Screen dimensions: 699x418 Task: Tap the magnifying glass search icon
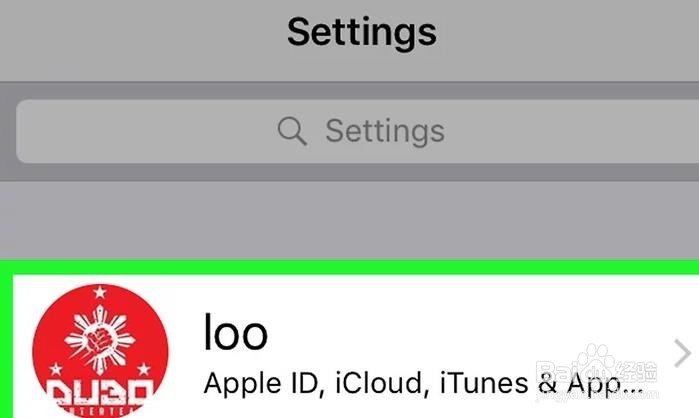(x=292, y=131)
